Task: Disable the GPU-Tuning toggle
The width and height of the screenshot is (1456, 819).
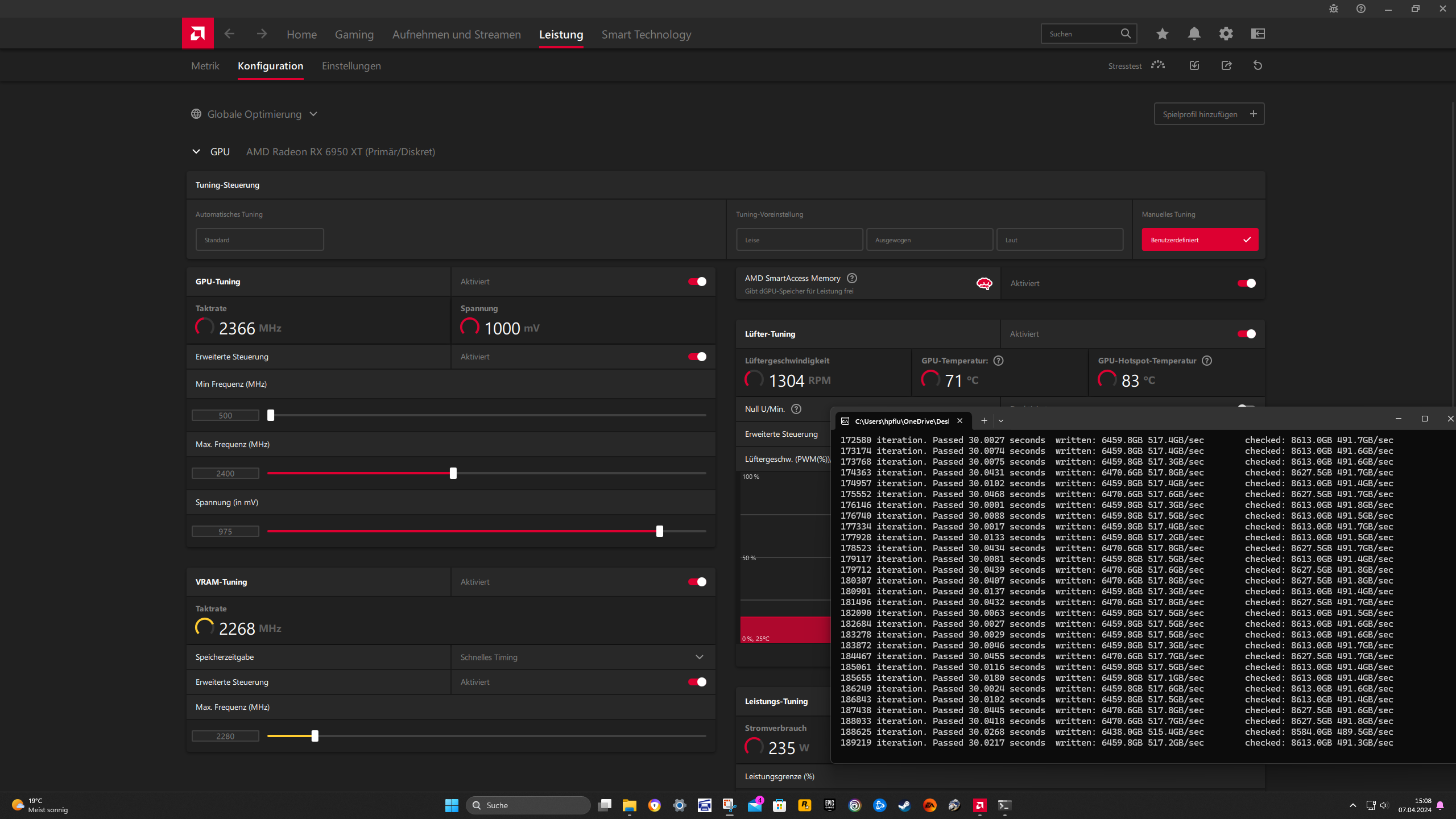Action: (x=697, y=282)
